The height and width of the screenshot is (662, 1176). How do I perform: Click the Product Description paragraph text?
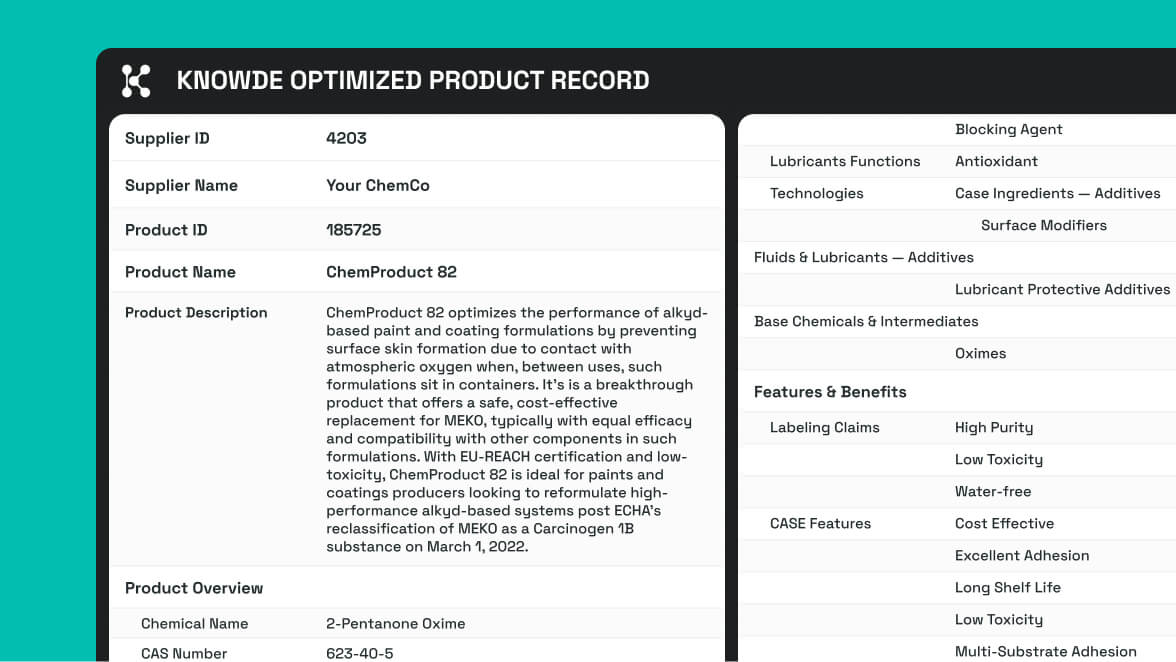515,430
